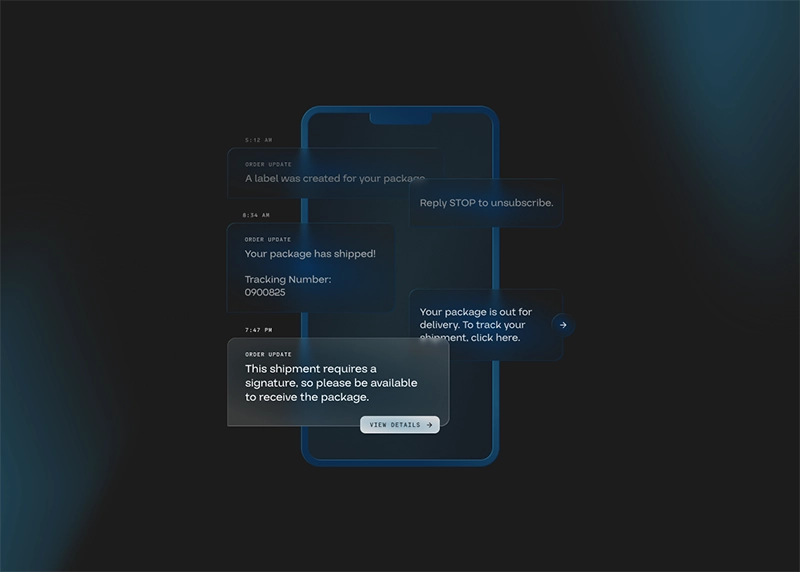The width and height of the screenshot is (800, 572).
Task: Click the 'Tracking Number:' label
Action: [288, 280]
